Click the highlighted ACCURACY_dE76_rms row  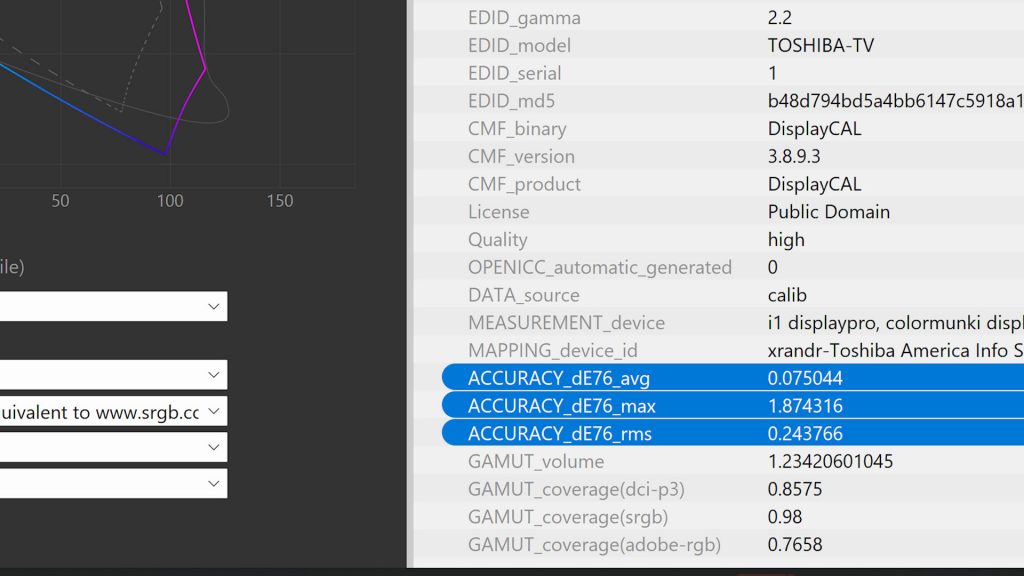[733, 434]
